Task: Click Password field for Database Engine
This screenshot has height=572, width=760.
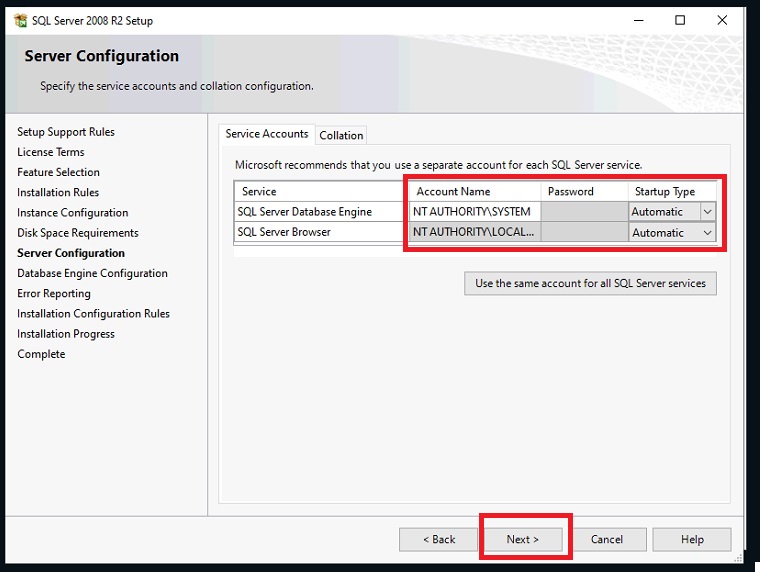Action: [x=584, y=212]
